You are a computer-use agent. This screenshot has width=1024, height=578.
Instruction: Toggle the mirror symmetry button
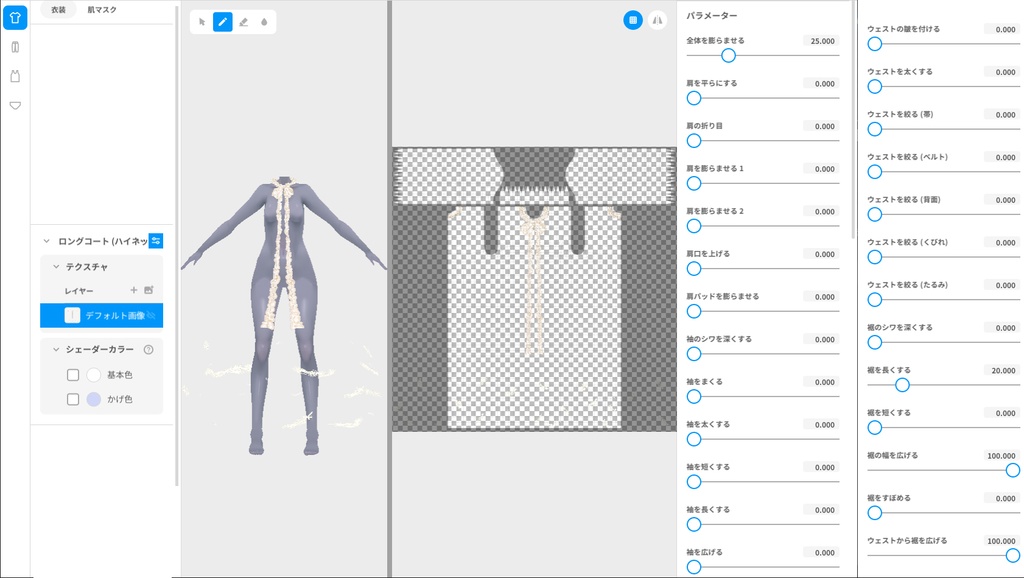(x=657, y=20)
